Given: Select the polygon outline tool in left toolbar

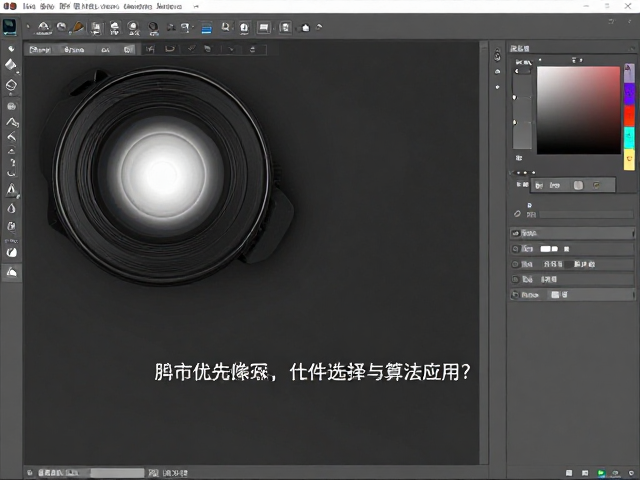Looking at the screenshot, I should pyautogui.click(x=11, y=85).
